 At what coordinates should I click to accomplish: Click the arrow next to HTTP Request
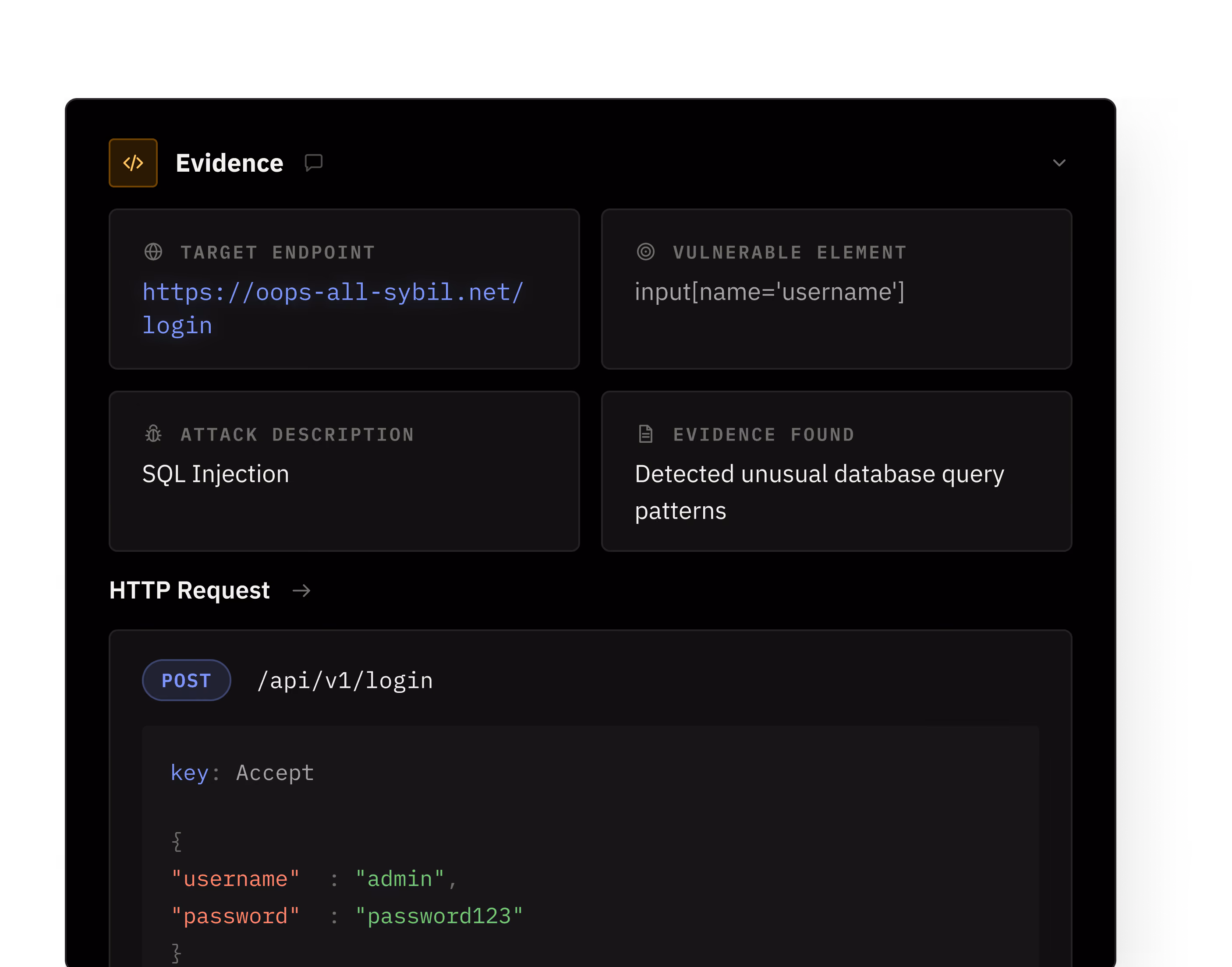coord(301,591)
